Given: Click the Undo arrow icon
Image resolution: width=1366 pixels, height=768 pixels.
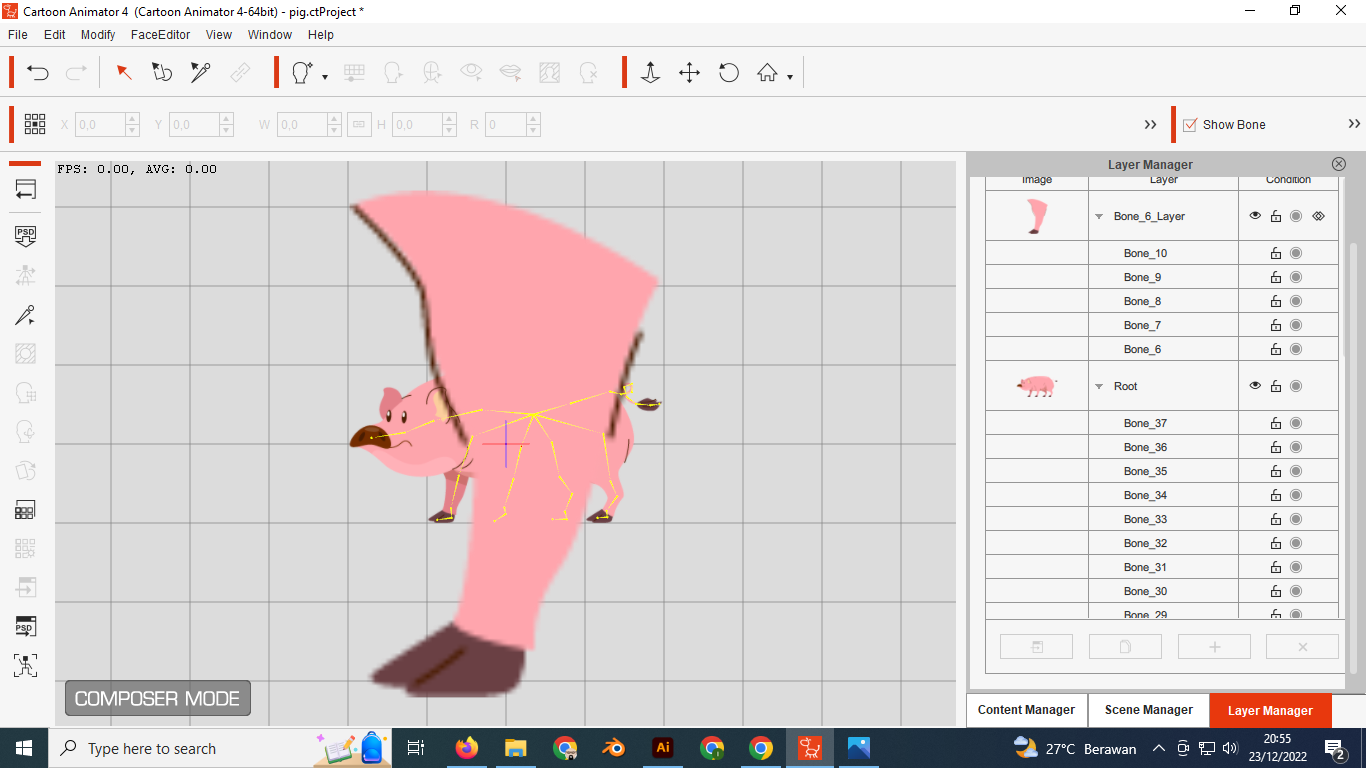Looking at the screenshot, I should click(38, 72).
